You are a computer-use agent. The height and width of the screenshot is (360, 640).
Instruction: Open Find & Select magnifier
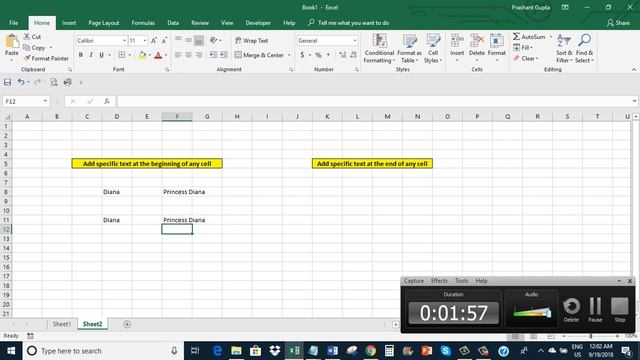584,48
